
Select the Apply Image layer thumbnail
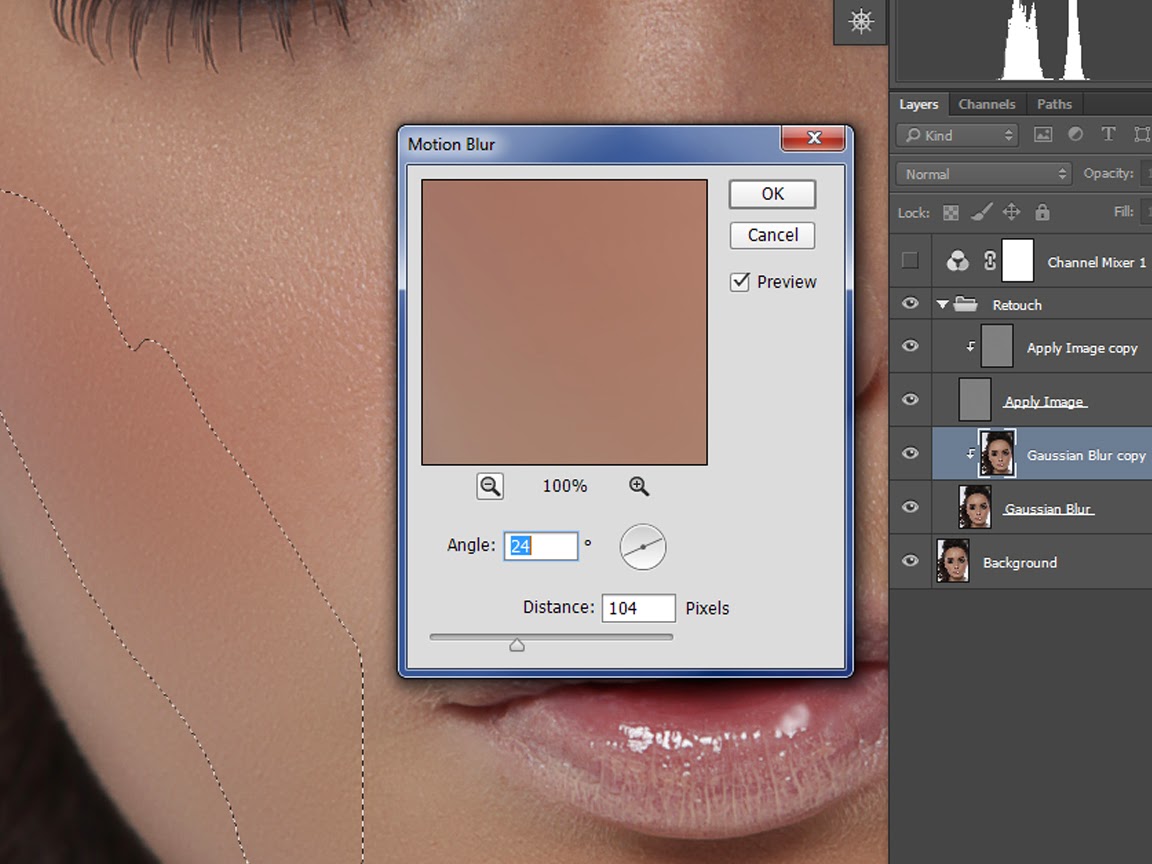click(x=975, y=400)
